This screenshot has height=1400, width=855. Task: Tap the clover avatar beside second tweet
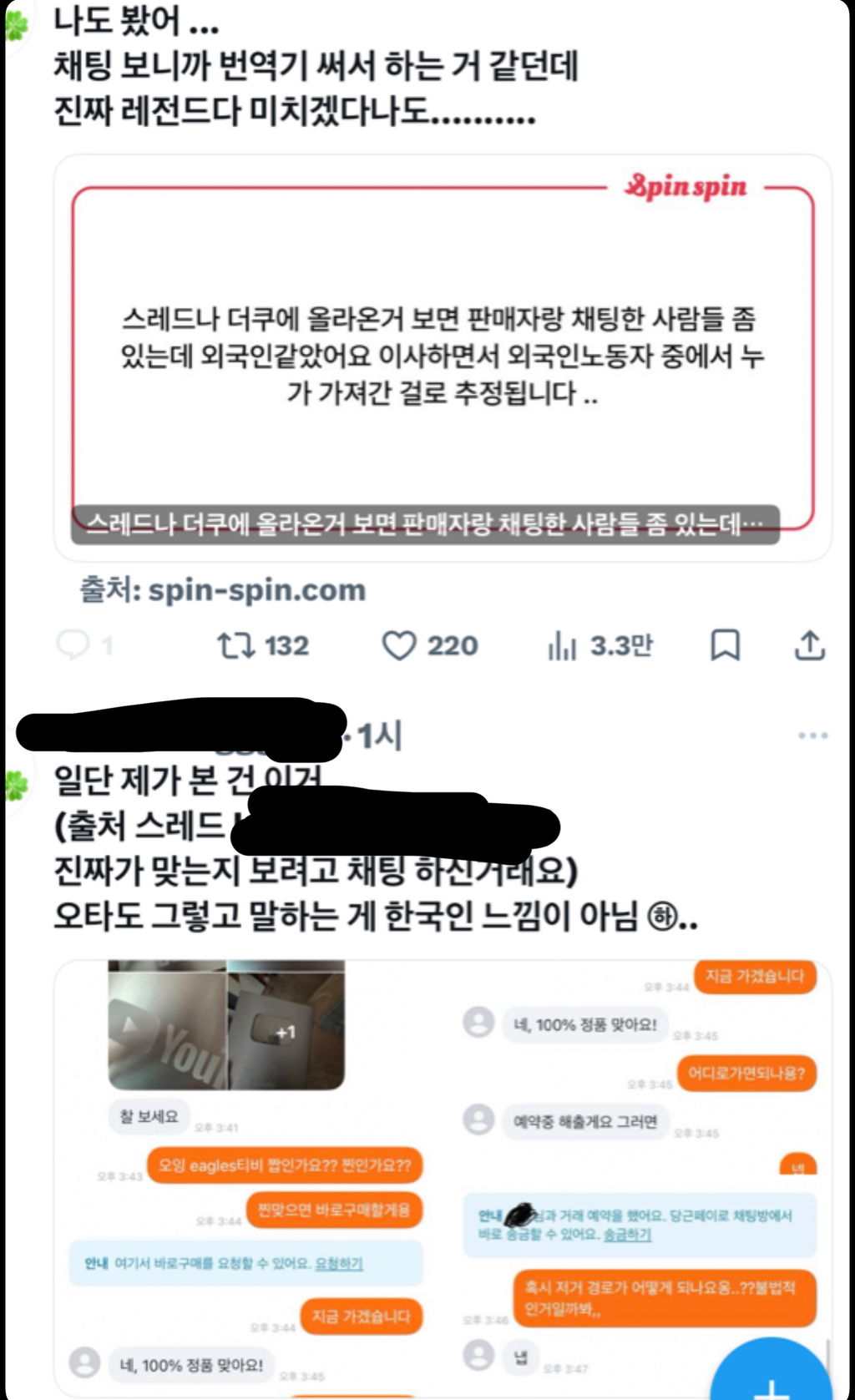pos(17,785)
